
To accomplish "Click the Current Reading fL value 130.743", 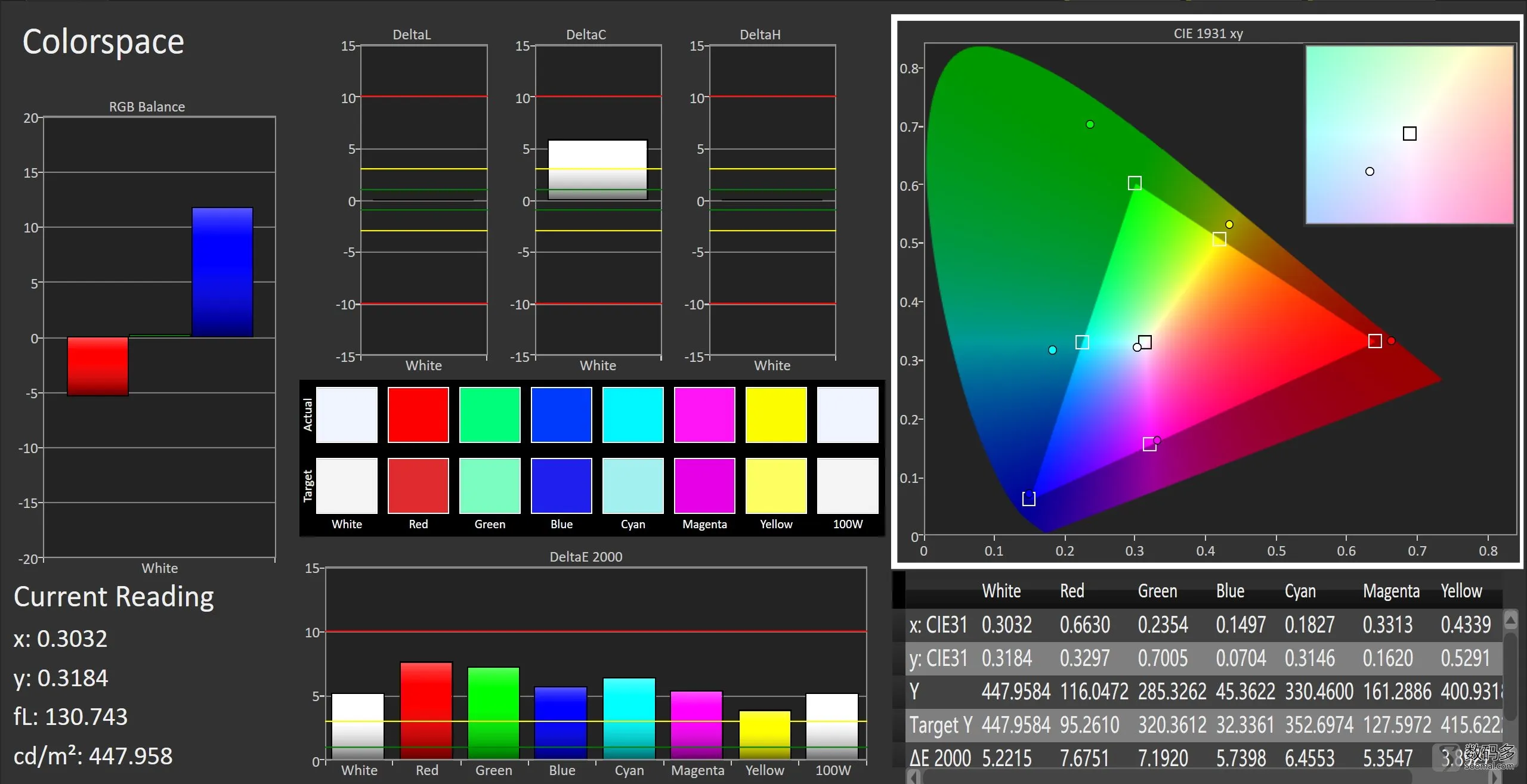I will point(86,717).
